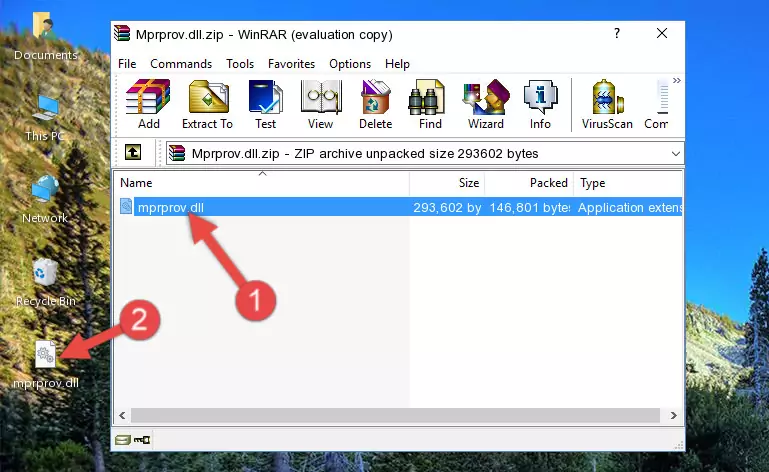Select the This PC desktop icon
The height and width of the screenshot is (472, 769).
point(45,118)
